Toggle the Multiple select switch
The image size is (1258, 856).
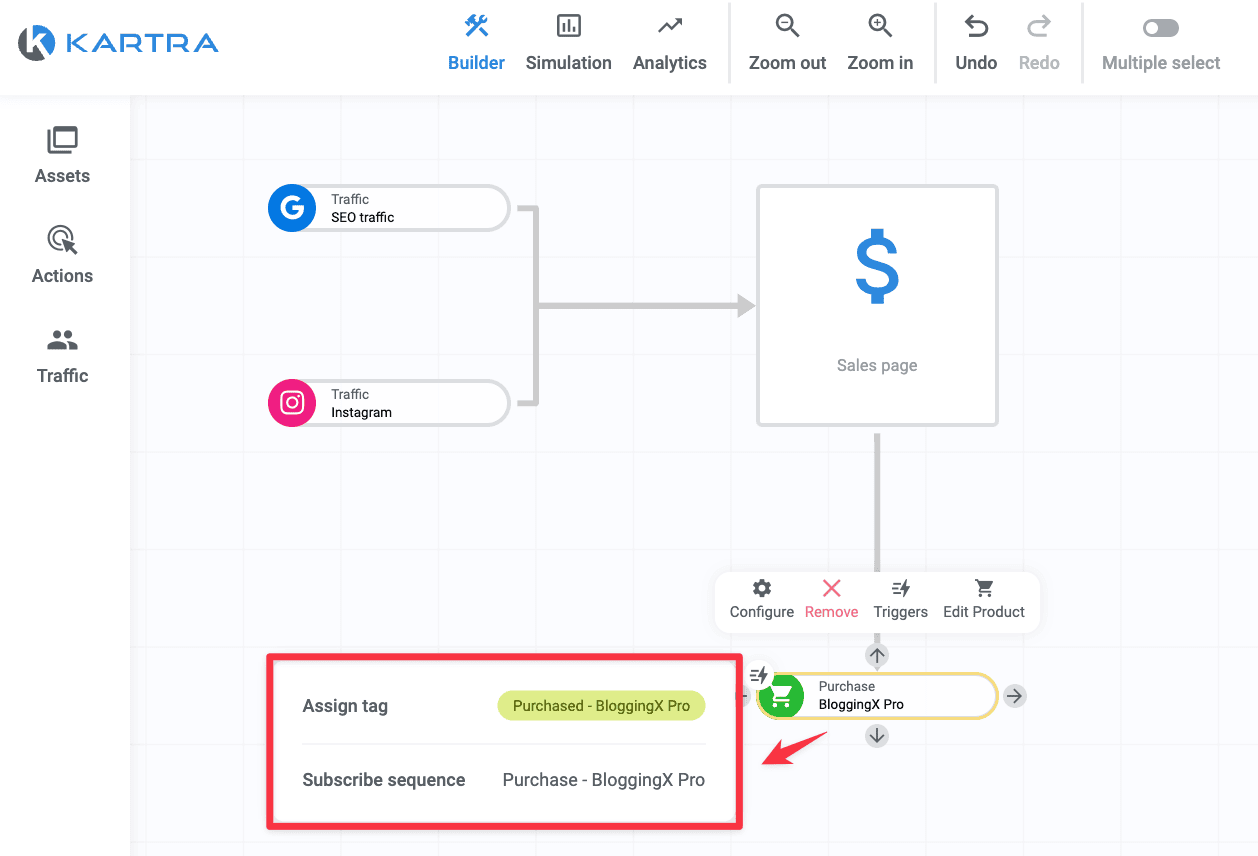point(1161,28)
